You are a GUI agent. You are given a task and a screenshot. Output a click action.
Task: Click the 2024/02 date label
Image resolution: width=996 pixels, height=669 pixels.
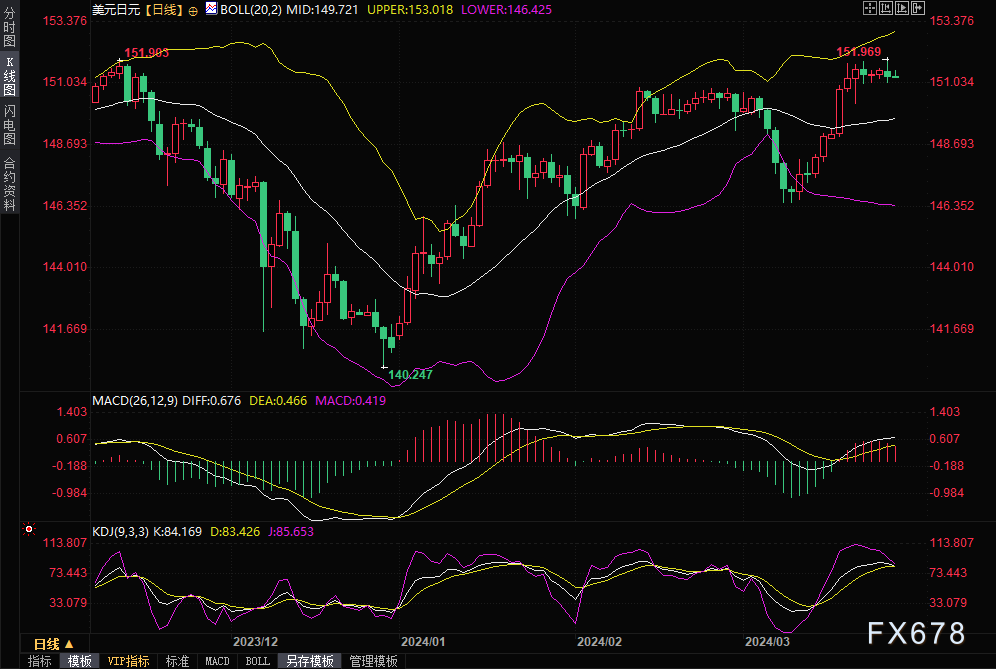599,642
